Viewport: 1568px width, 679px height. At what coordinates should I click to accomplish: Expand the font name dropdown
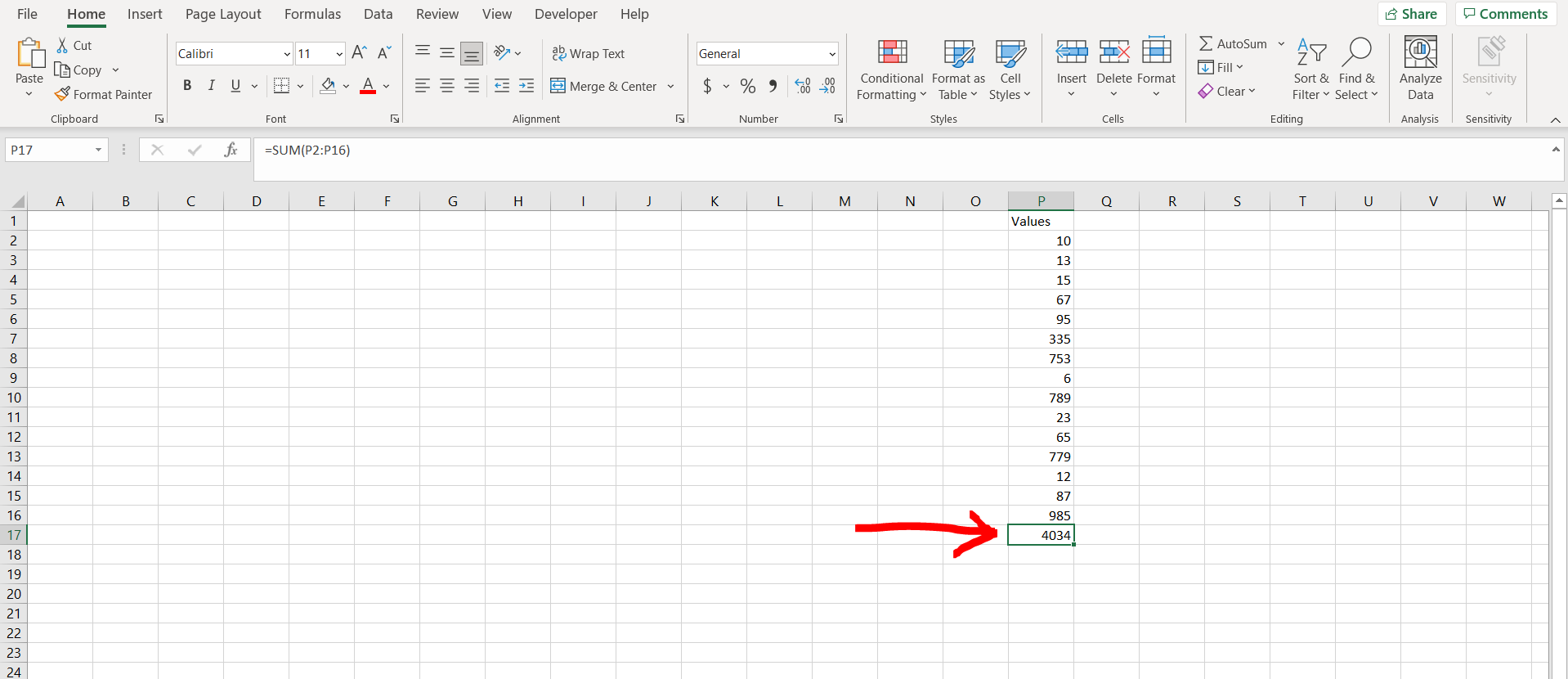tap(287, 54)
